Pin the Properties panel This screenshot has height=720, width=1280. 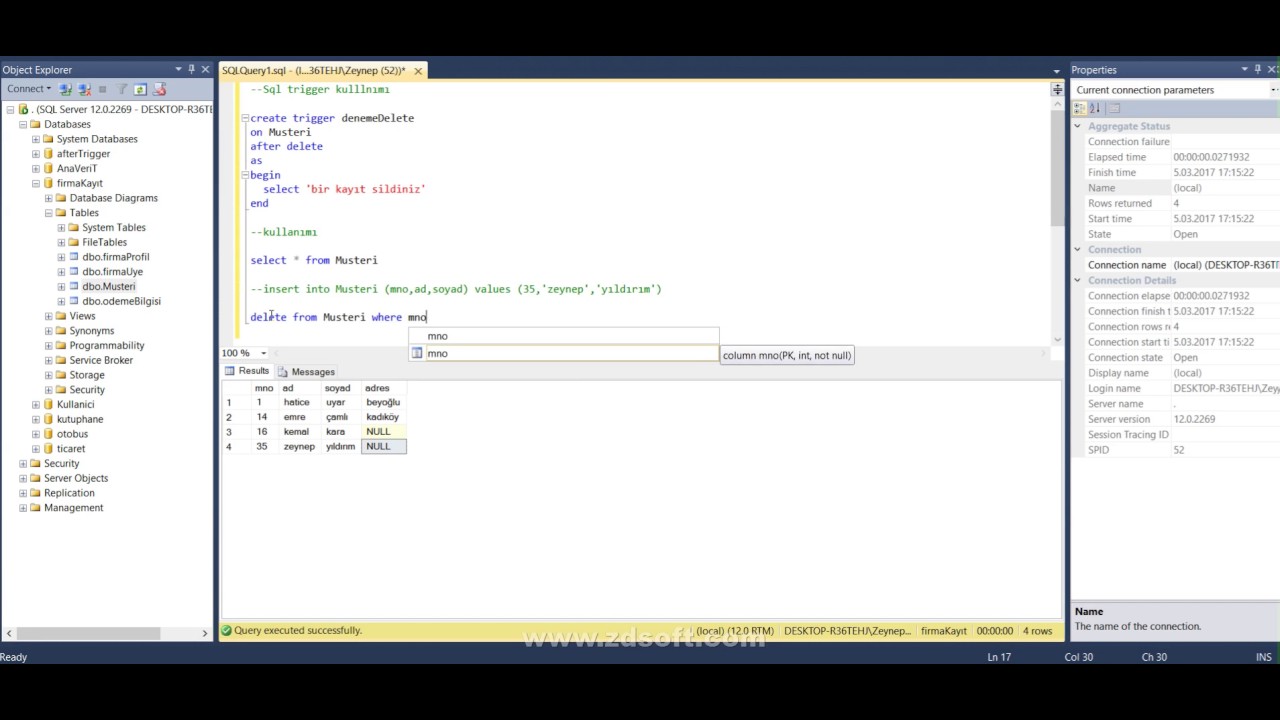coord(1259,69)
